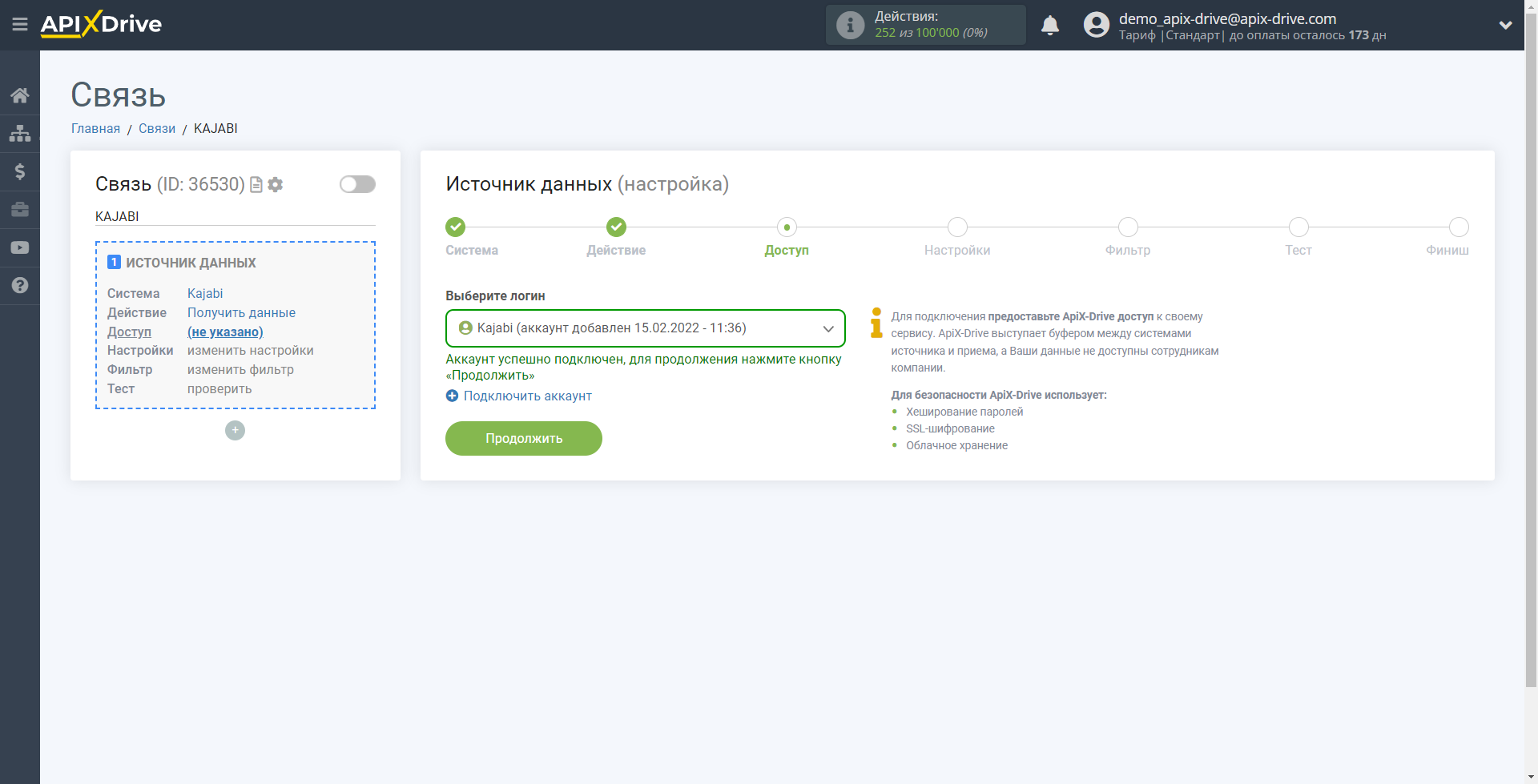The width and height of the screenshot is (1538, 784).
Task: Click проверить test link
Action: coord(219,389)
